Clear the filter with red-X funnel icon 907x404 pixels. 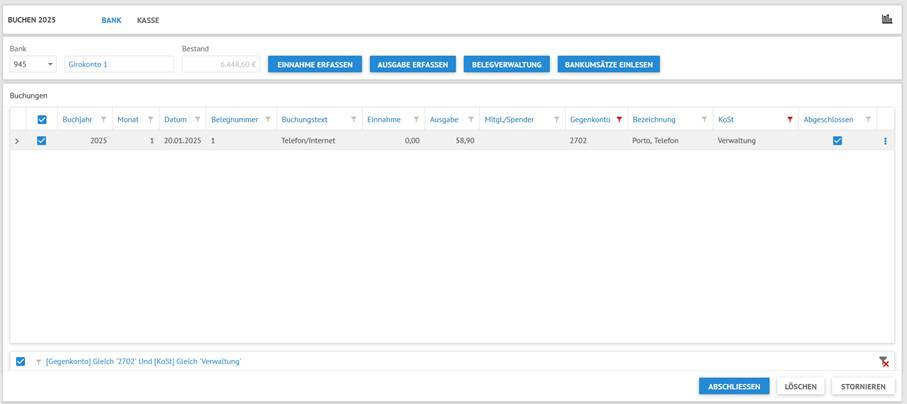pyautogui.click(x=883, y=362)
